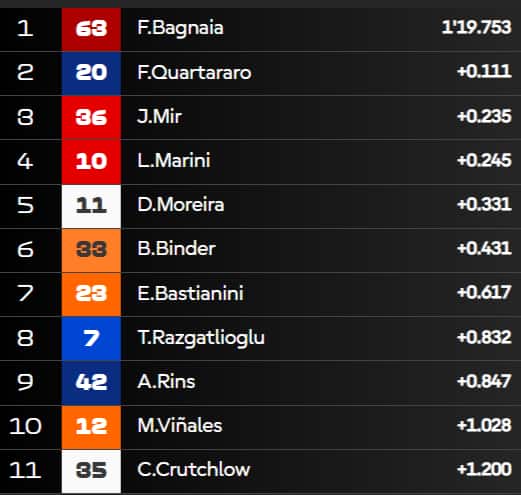The image size is (521, 495).
Task: Click the orange 12 badge for Viñales
Action: click(x=91, y=427)
